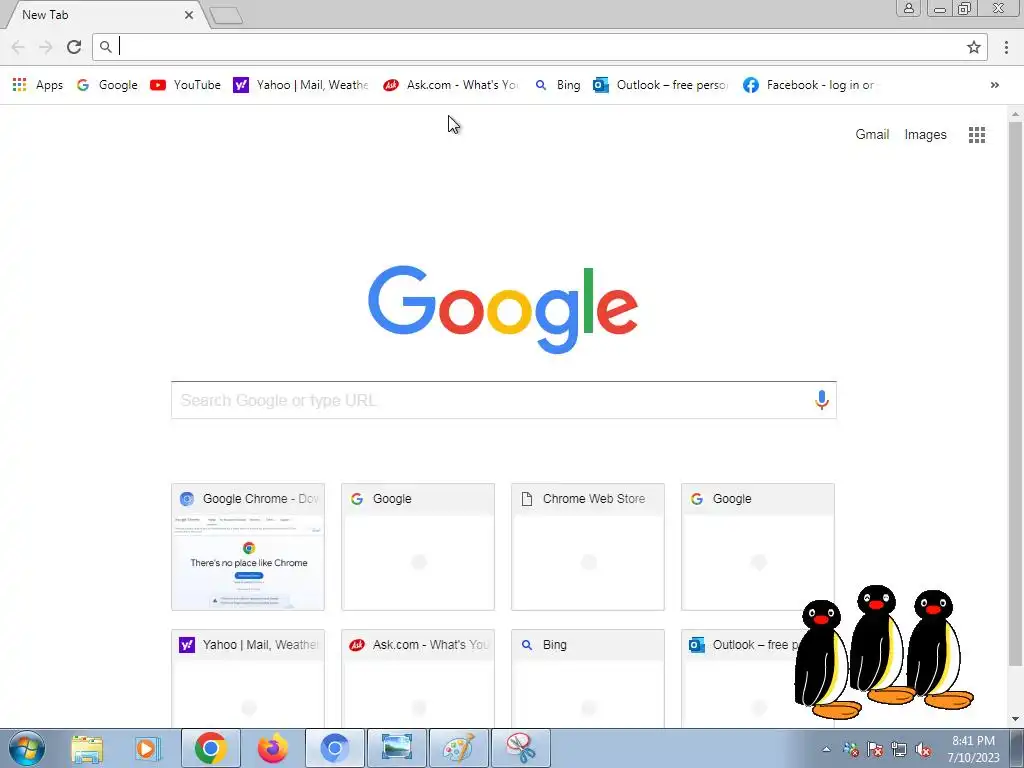Viewport: 1024px width, 768px height.
Task: Open the first Google tile
Action: [x=418, y=547]
